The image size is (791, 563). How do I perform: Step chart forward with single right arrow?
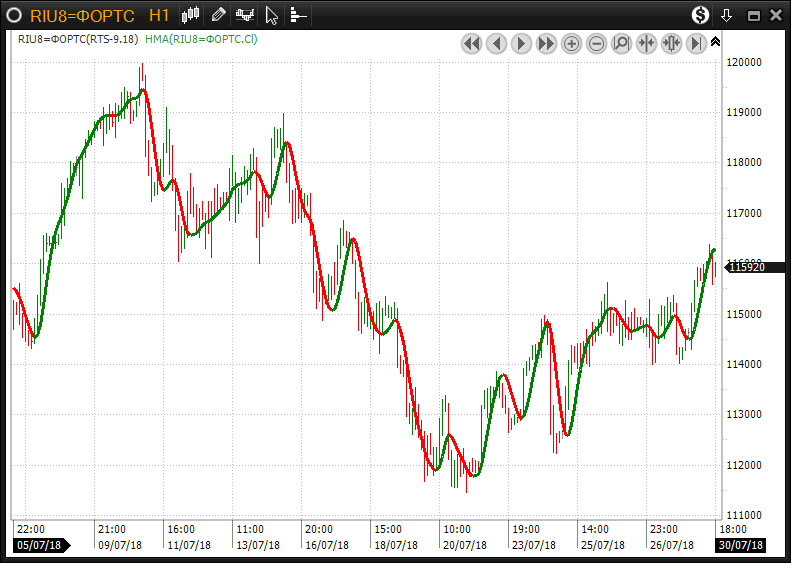point(521,43)
